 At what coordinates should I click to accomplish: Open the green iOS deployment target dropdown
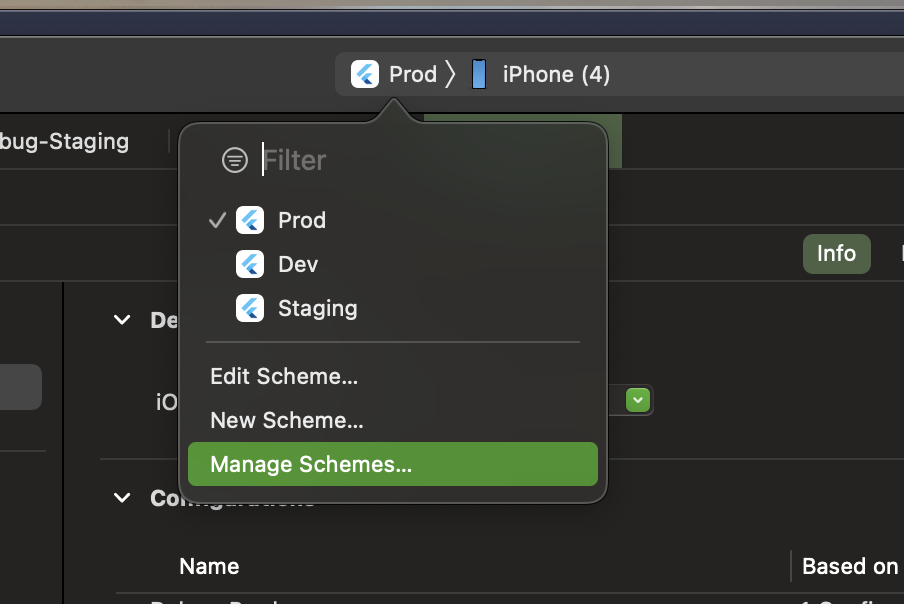click(639, 401)
